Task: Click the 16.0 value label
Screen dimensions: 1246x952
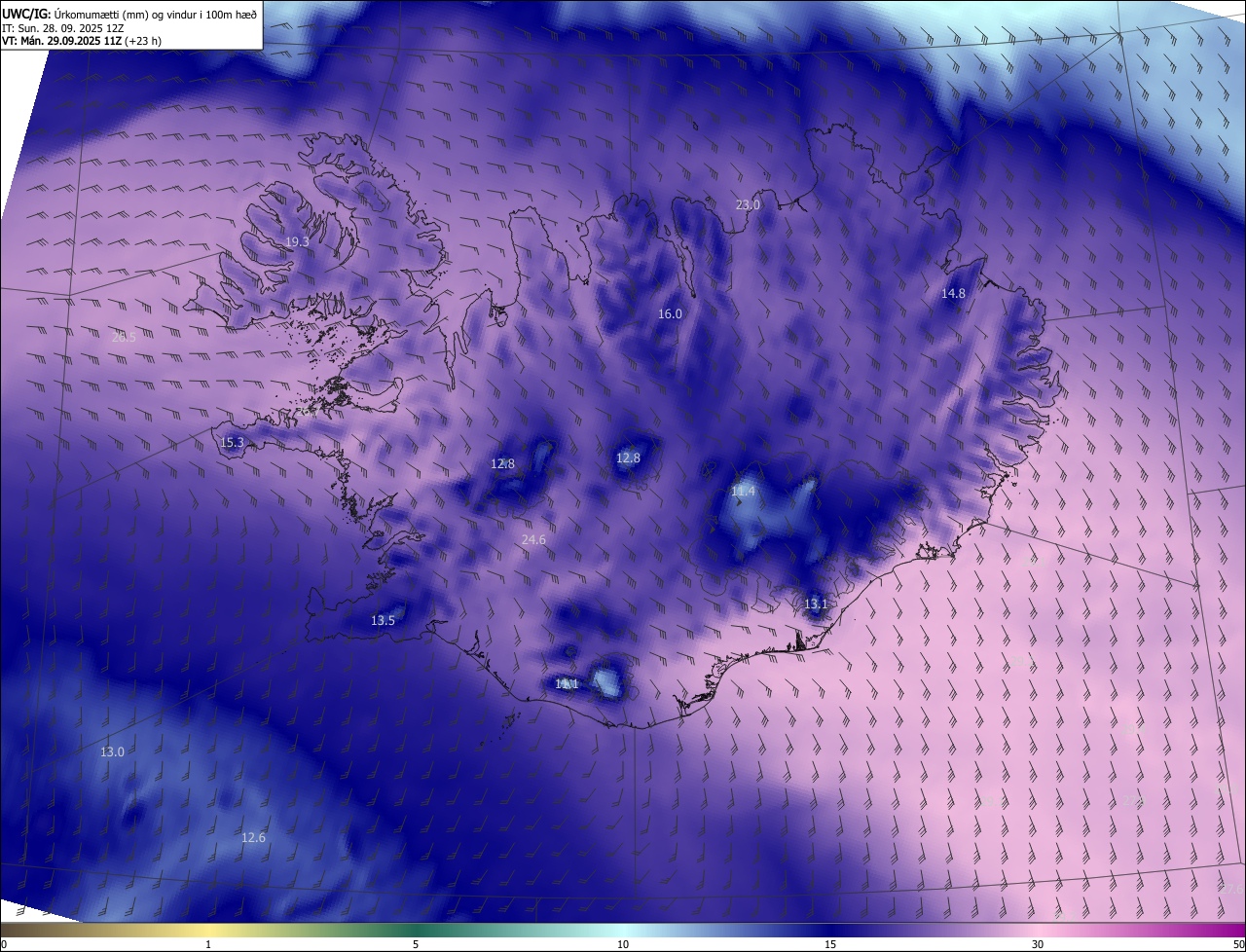Action: tap(670, 314)
